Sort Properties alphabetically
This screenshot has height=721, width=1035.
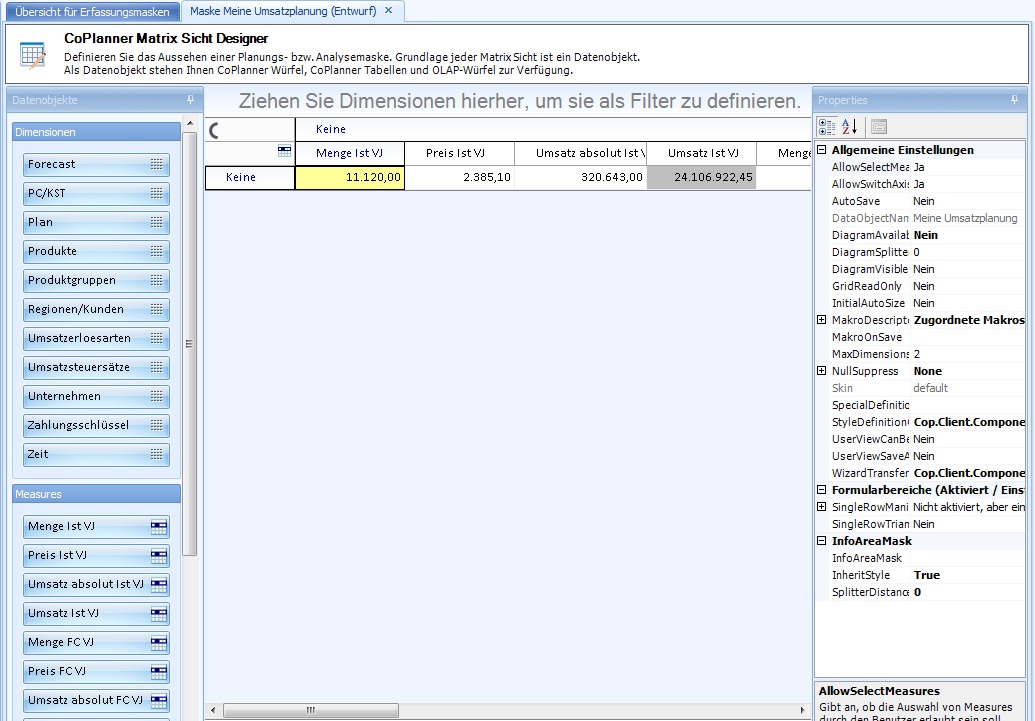(x=850, y=126)
